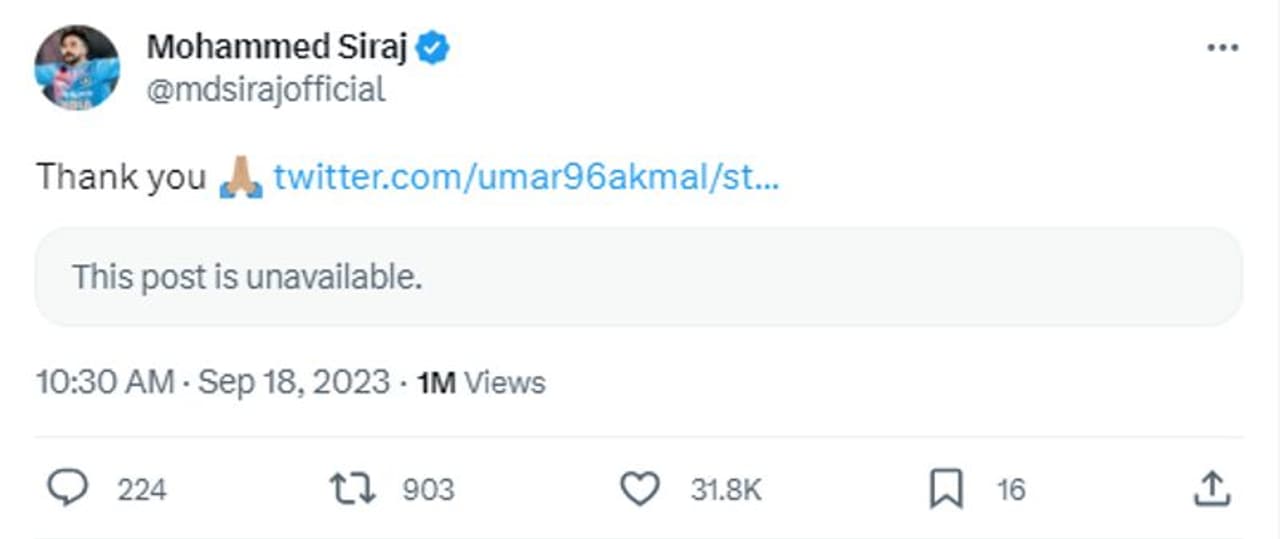
Task: Click the blue verified badge
Action: (433, 47)
